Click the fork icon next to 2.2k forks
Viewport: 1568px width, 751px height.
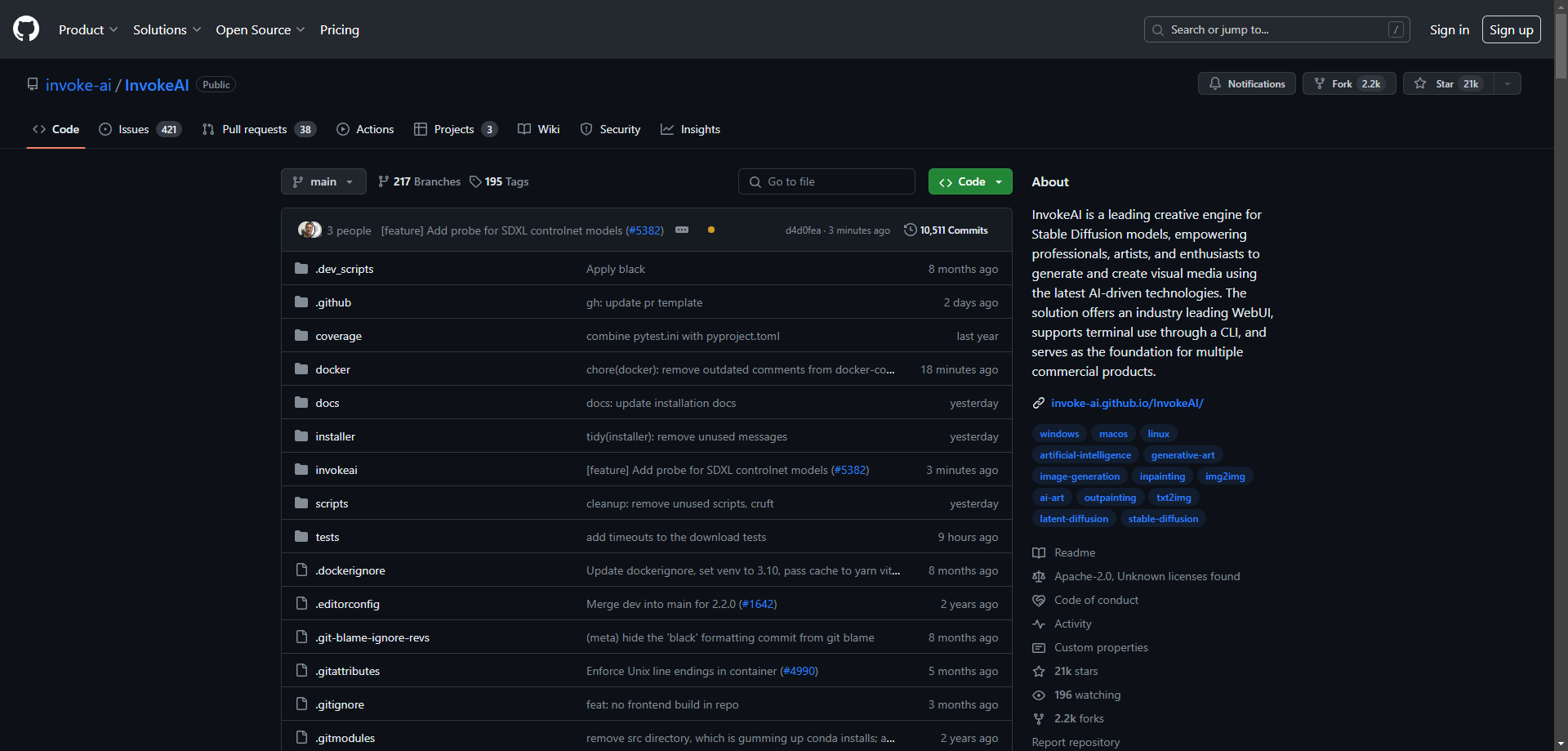point(1039,718)
